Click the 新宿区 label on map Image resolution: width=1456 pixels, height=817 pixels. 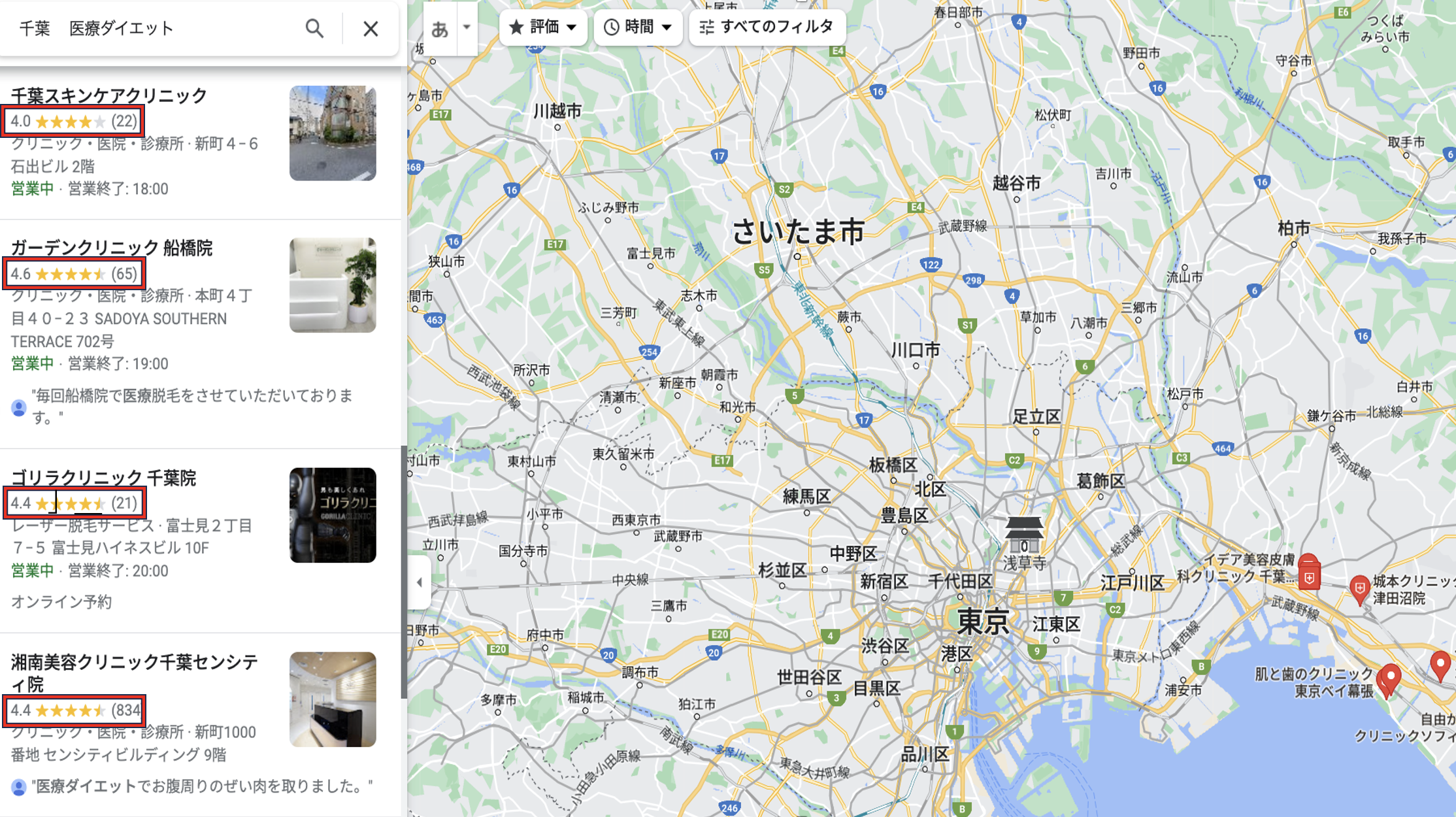click(x=884, y=581)
